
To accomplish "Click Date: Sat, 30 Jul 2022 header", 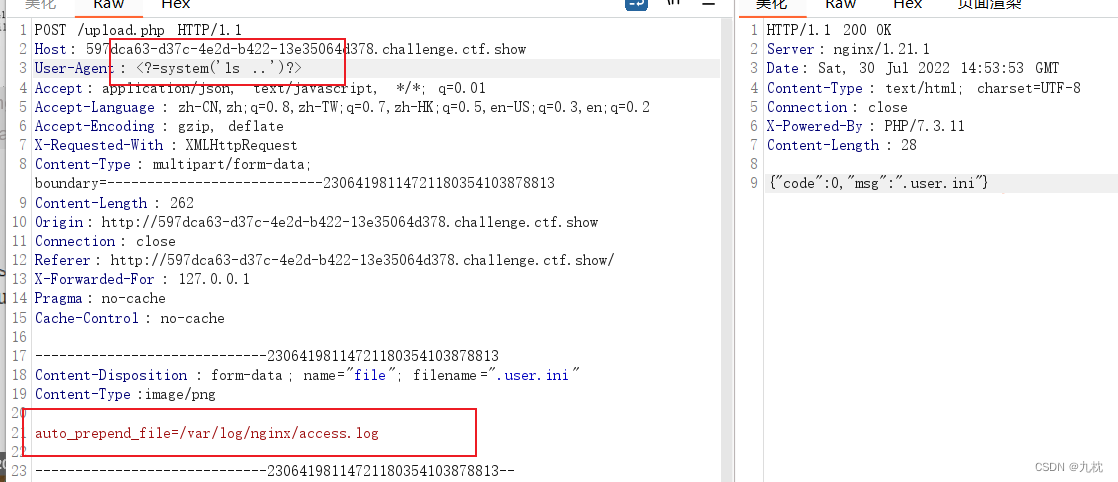I will coord(913,68).
